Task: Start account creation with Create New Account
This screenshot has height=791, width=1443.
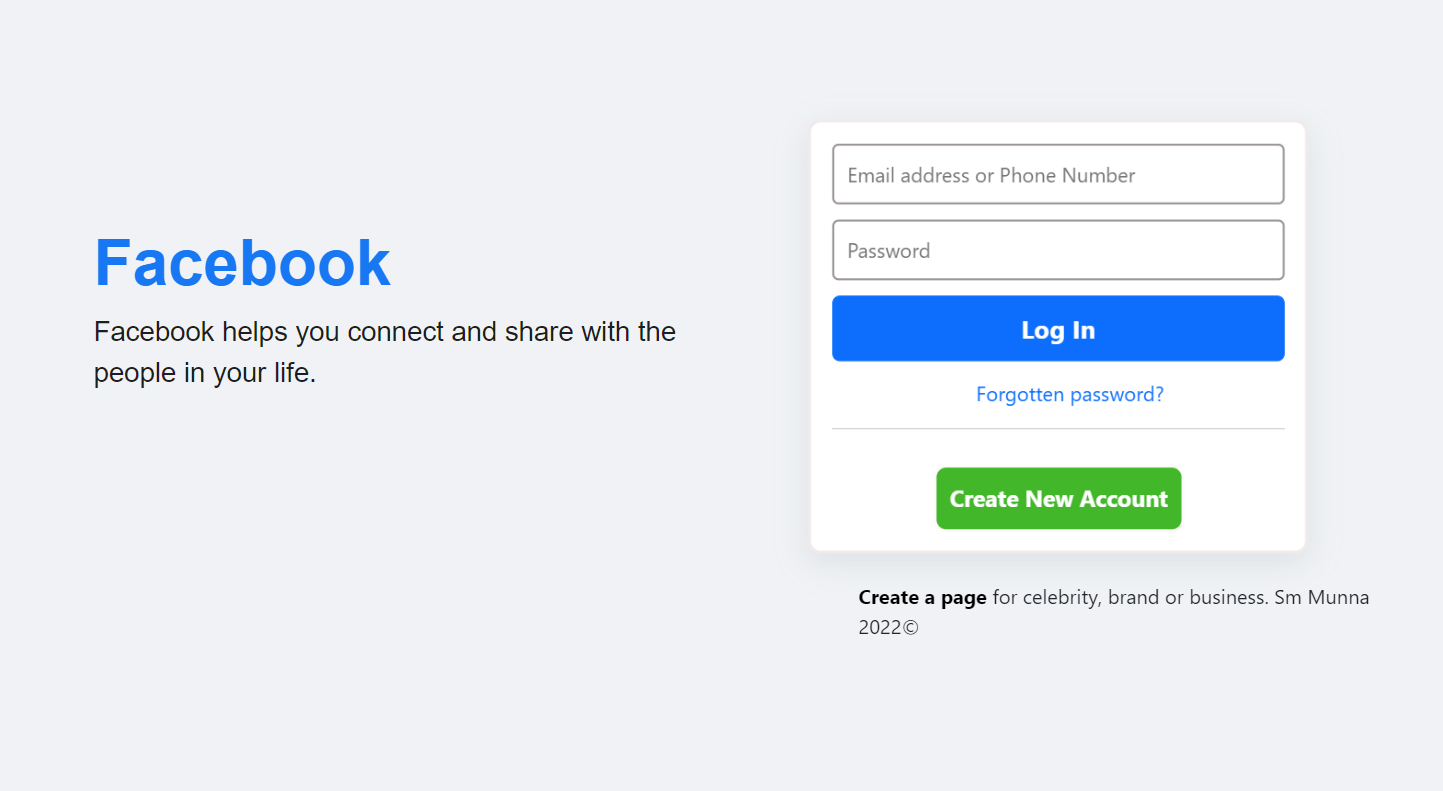Action: pyautogui.click(x=1057, y=498)
